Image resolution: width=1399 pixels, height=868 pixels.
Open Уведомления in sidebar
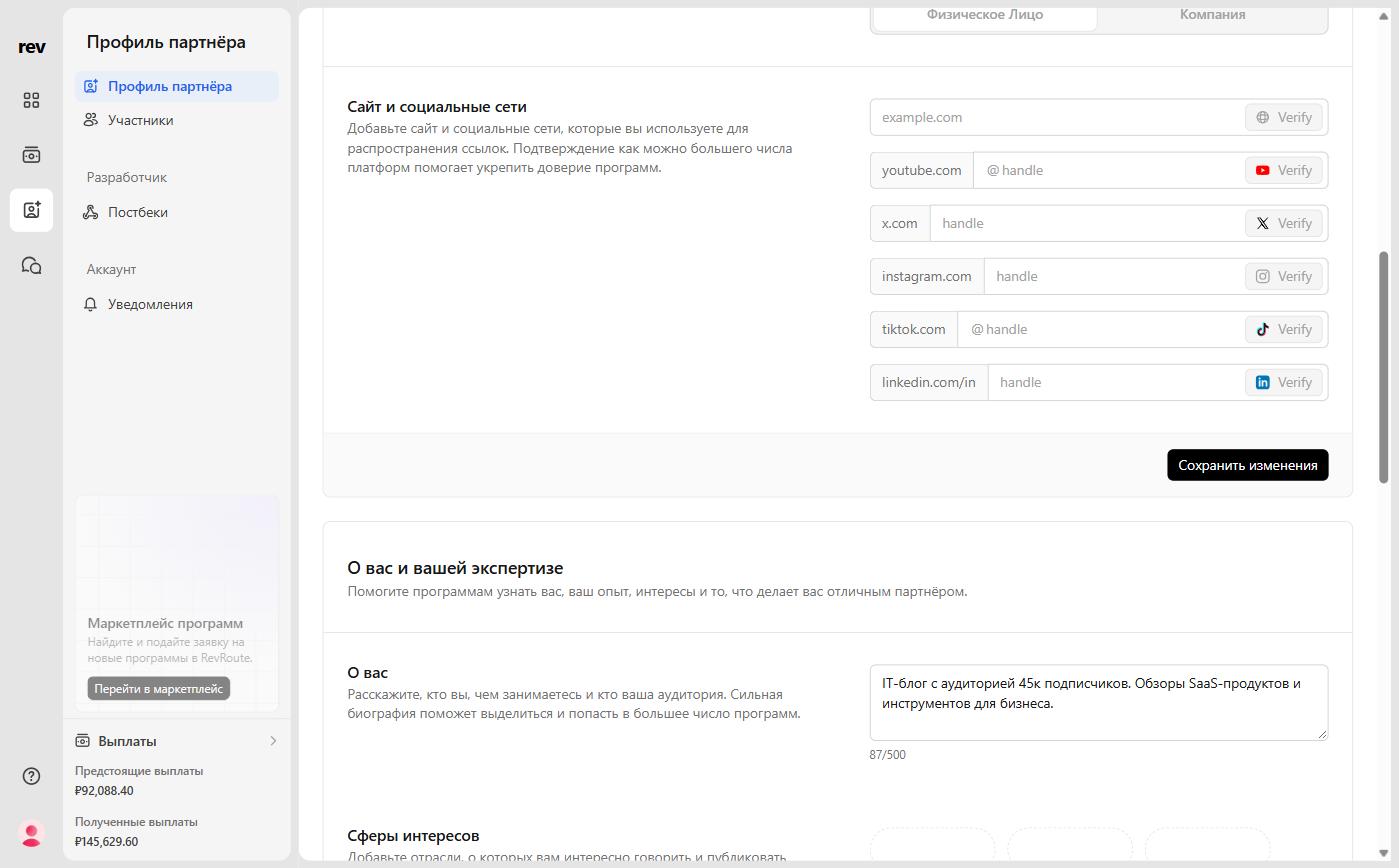[x=177, y=304]
